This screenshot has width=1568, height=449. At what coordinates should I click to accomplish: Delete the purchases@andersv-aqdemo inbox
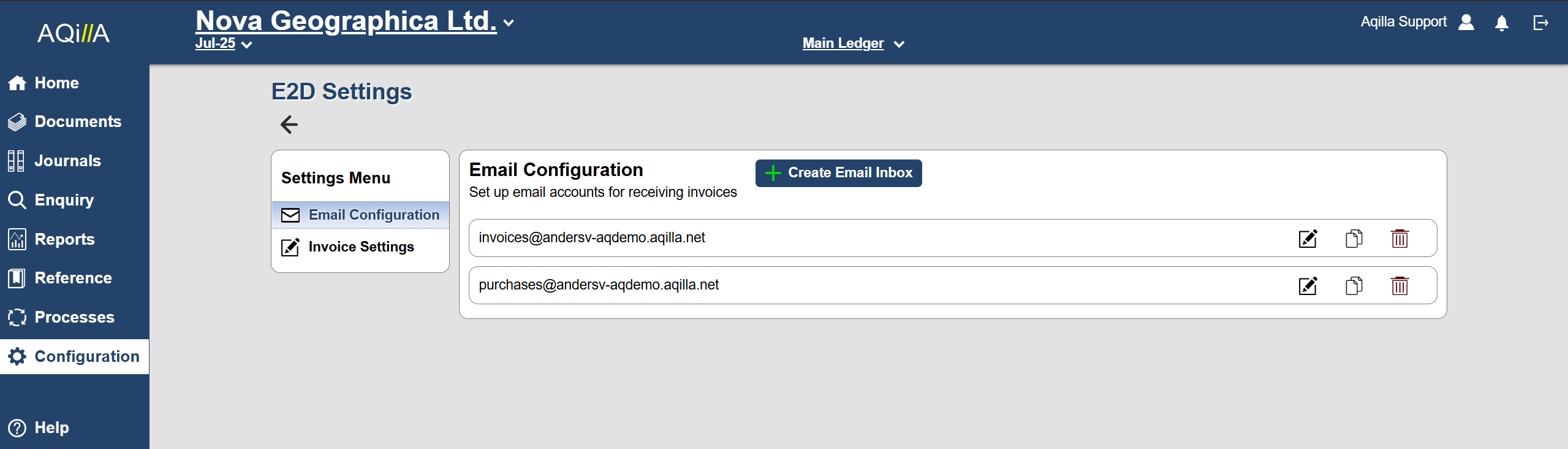1399,286
